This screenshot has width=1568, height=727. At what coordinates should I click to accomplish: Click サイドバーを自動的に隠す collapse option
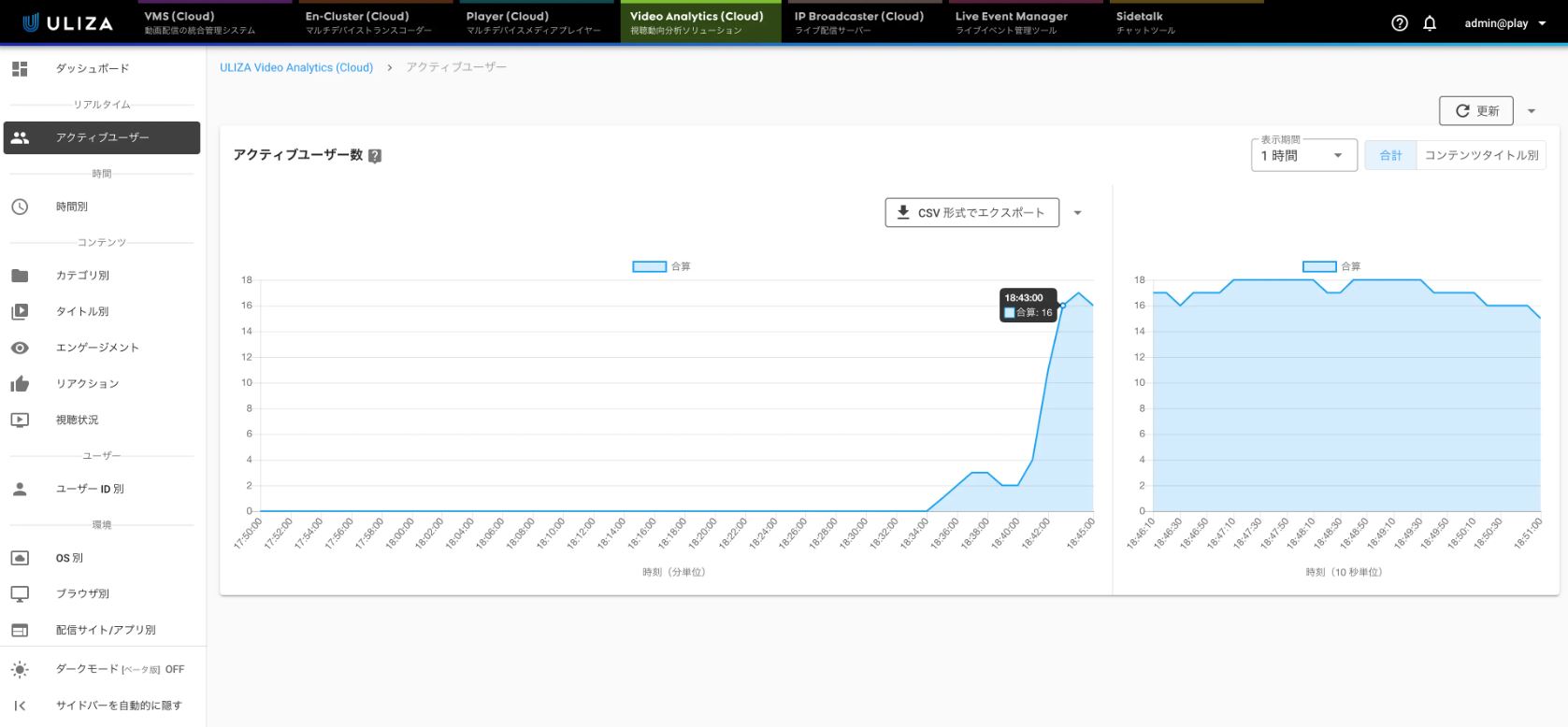click(x=103, y=706)
